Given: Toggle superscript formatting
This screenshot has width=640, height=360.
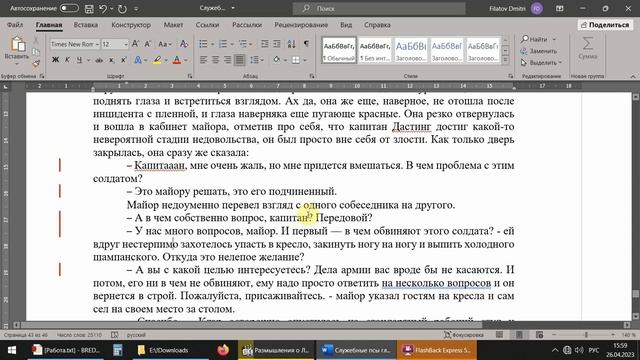Looking at the screenshot, I should tap(123, 60).
